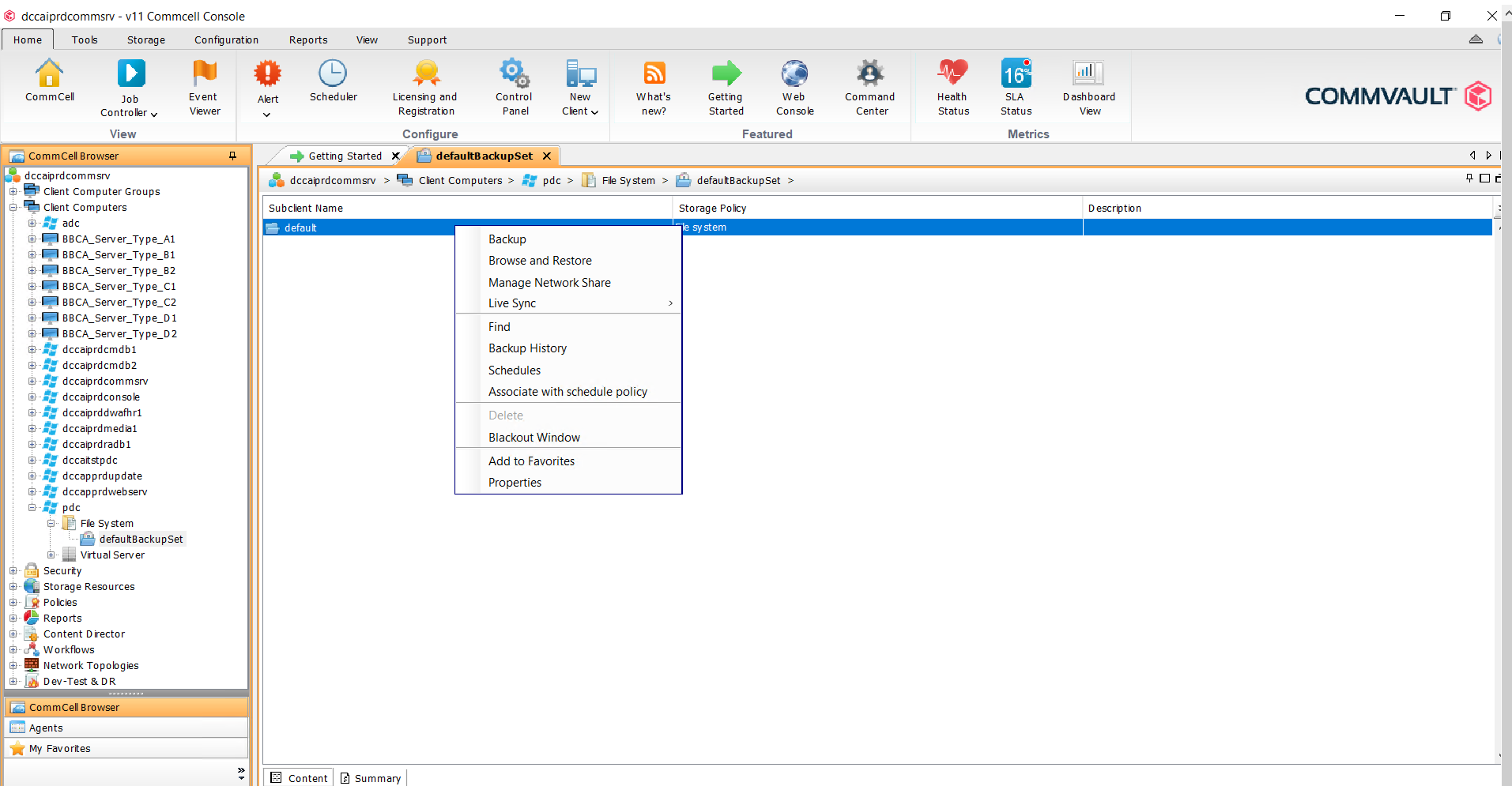
Task: Select the Policies tree node
Action: pyautogui.click(x=60, y=602)
